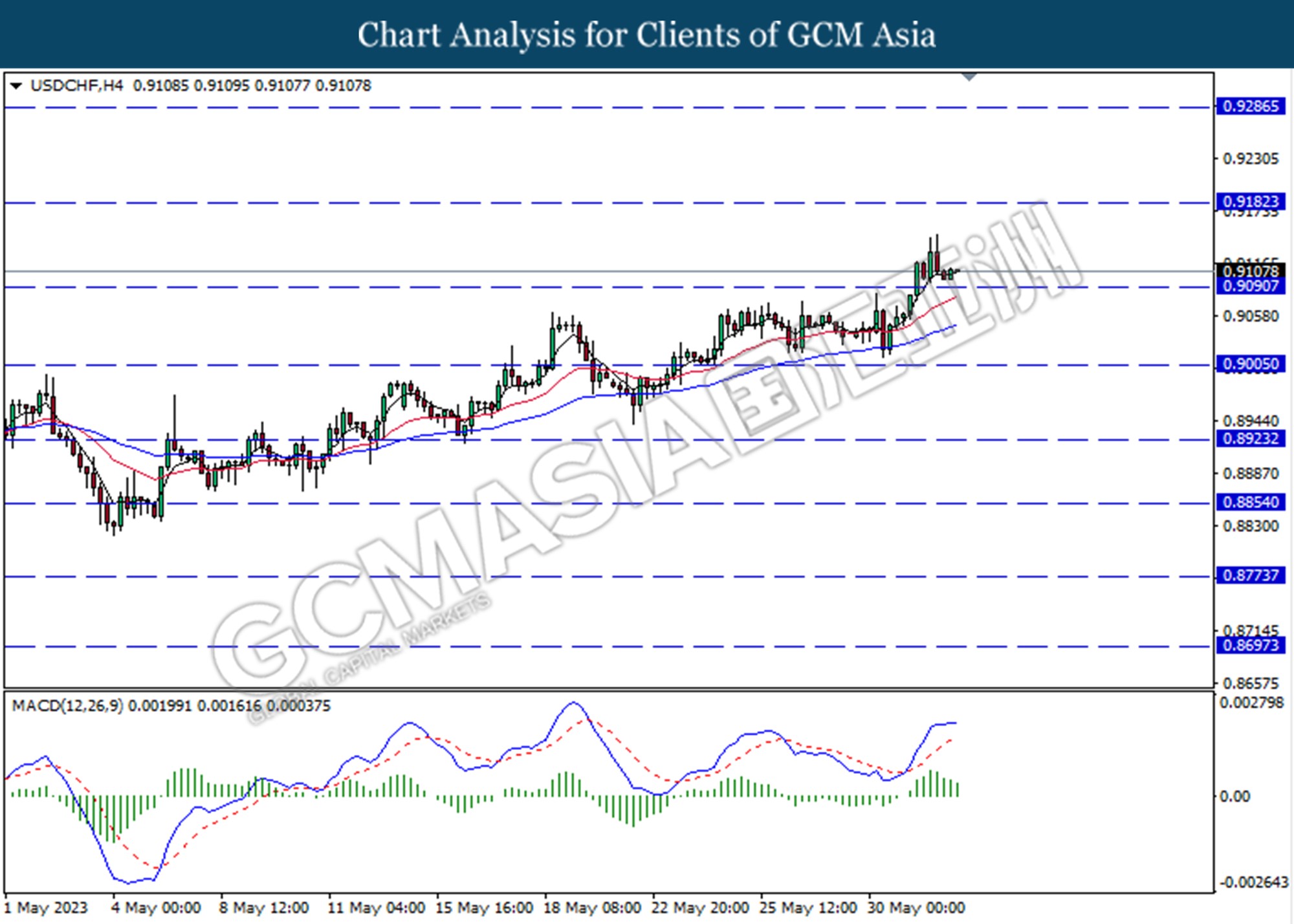Click the 18 May 08:00 date label
The width and height of the screenshot is (1294, 924).
click(x=592, y=908)
